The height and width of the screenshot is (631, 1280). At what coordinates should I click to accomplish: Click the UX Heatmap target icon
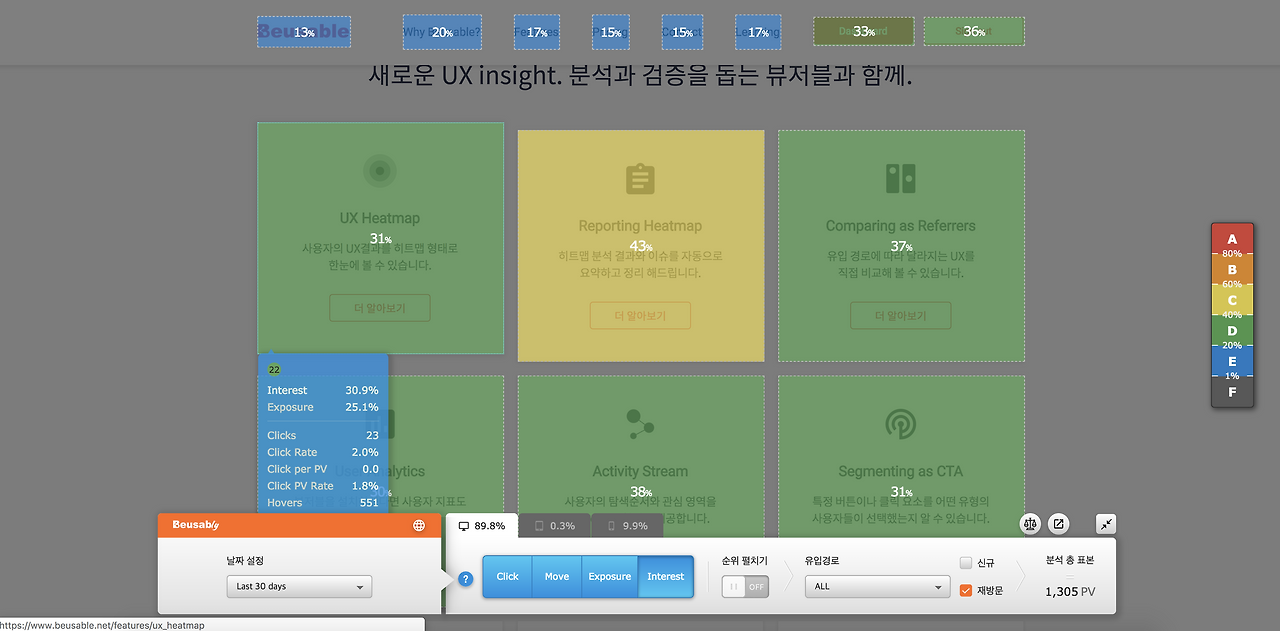pyautogui.click(x=380, y=170)
